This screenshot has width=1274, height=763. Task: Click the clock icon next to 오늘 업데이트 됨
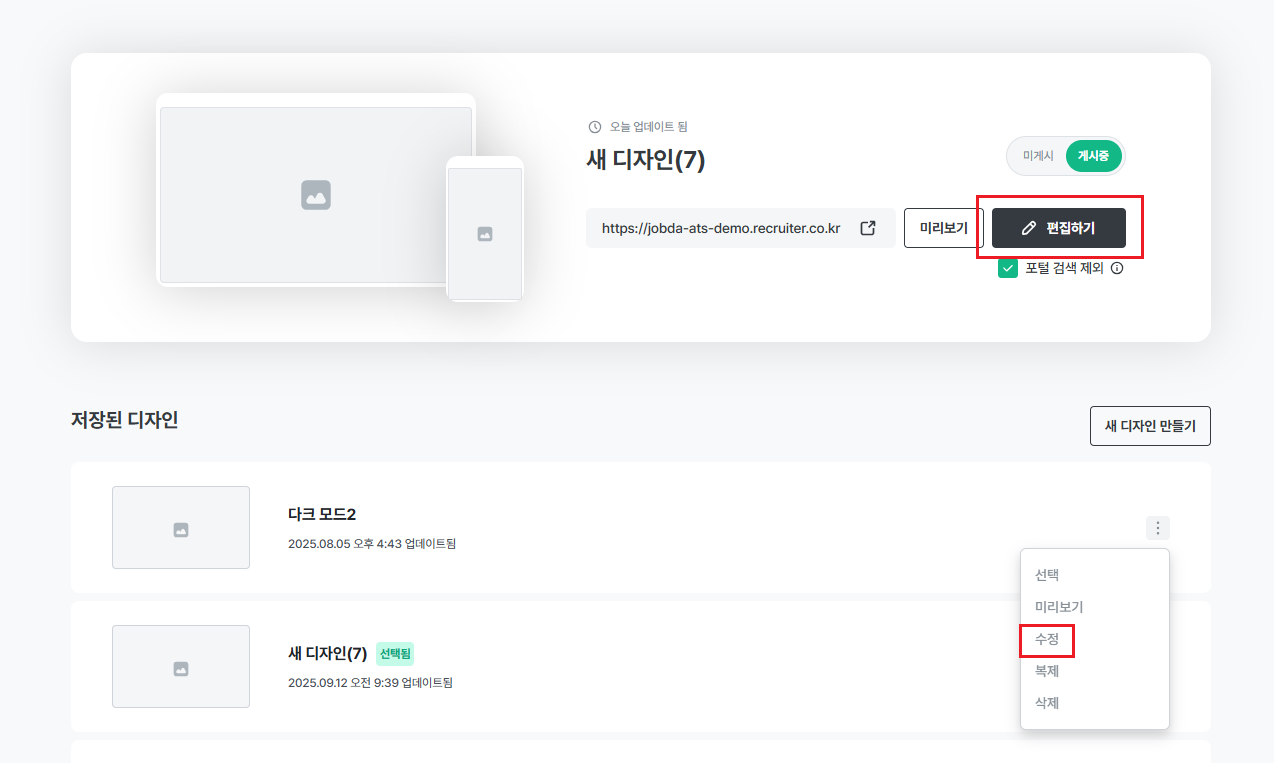[595, 127]
